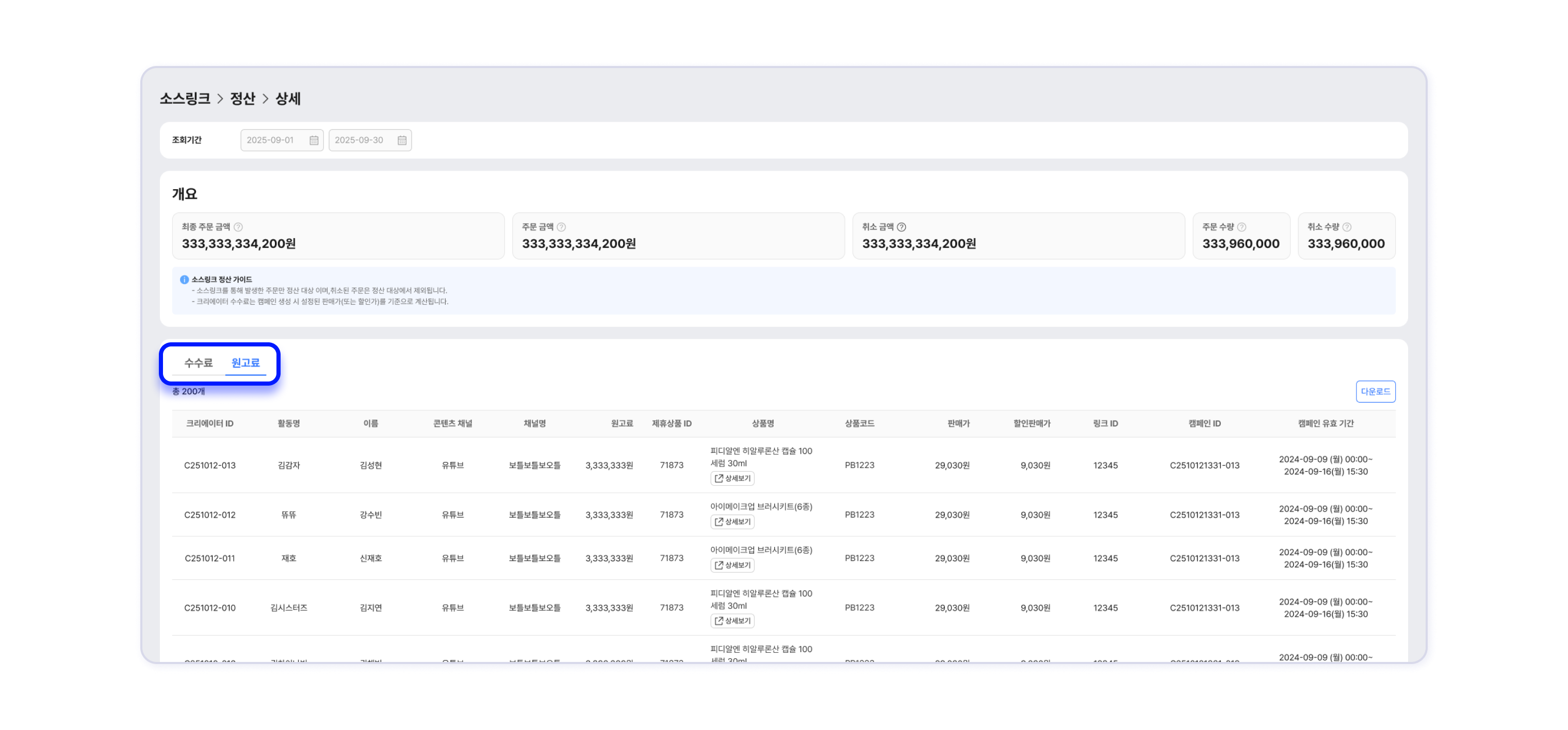Click help icon next to 주문 금액
Viewport: 1568px width, 730px height.
pos(562,227)
